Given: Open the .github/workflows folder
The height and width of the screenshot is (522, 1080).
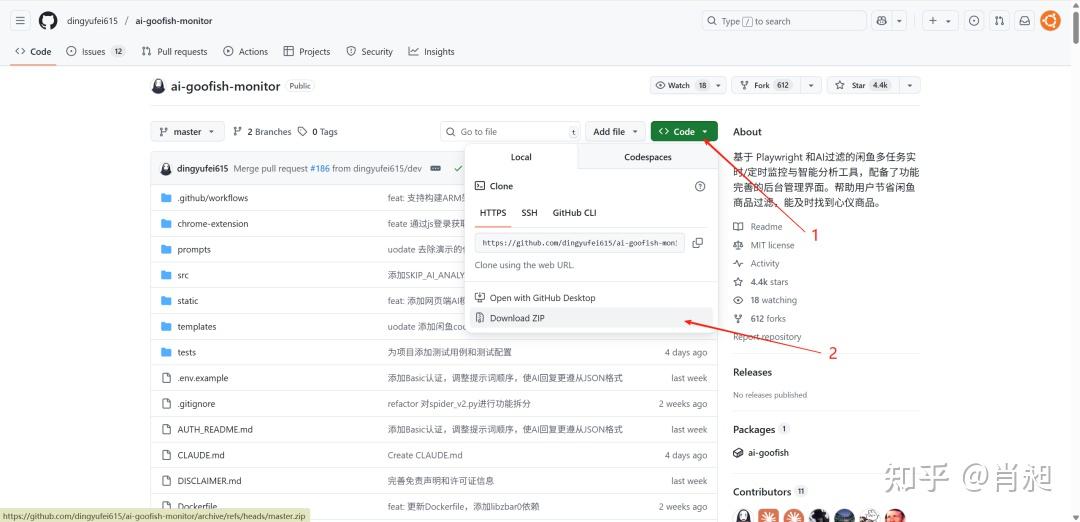Looking at the screenshot, I should [x=212, y=198].
